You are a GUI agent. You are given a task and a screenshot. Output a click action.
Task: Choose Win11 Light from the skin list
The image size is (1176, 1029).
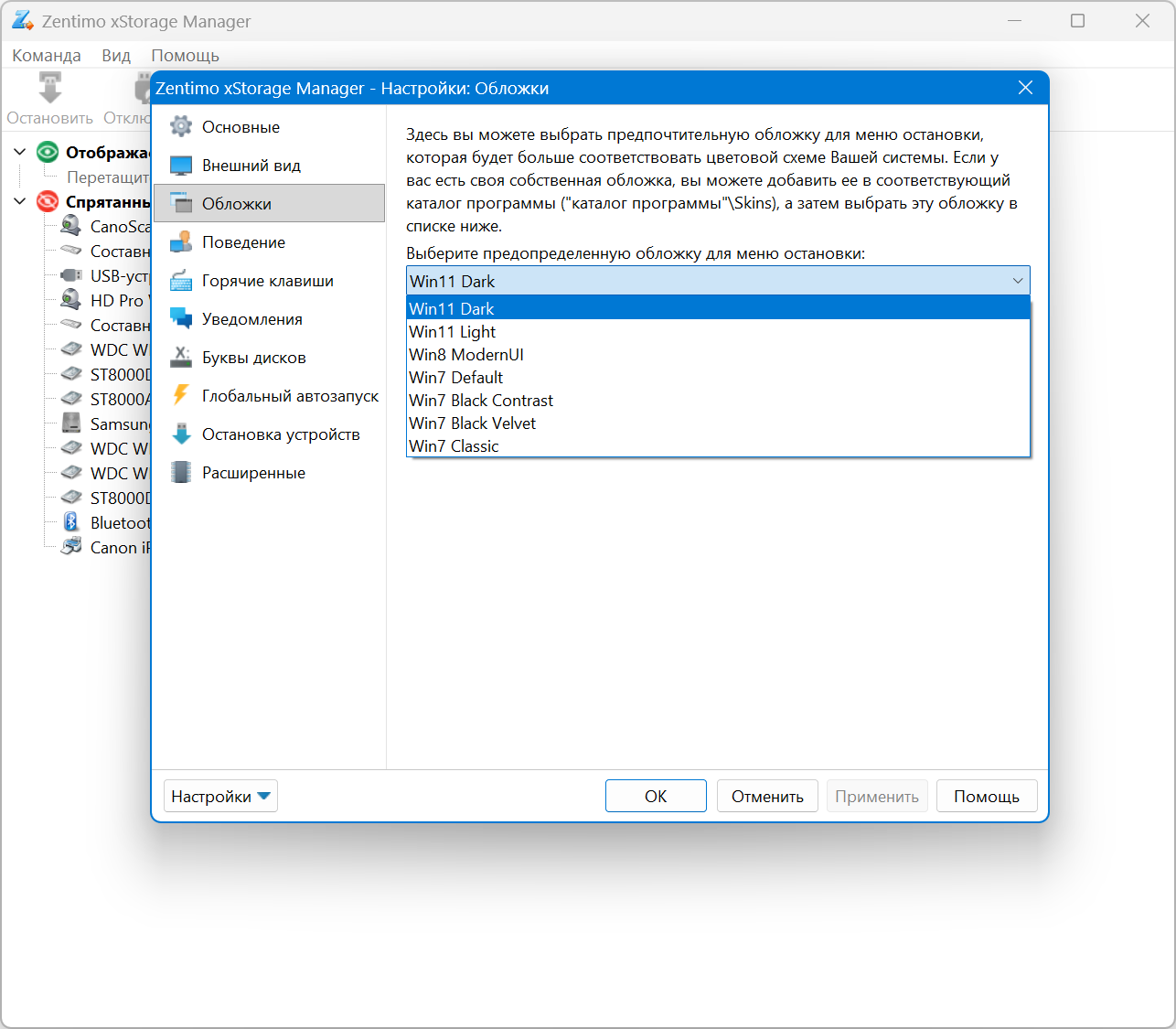453,332
